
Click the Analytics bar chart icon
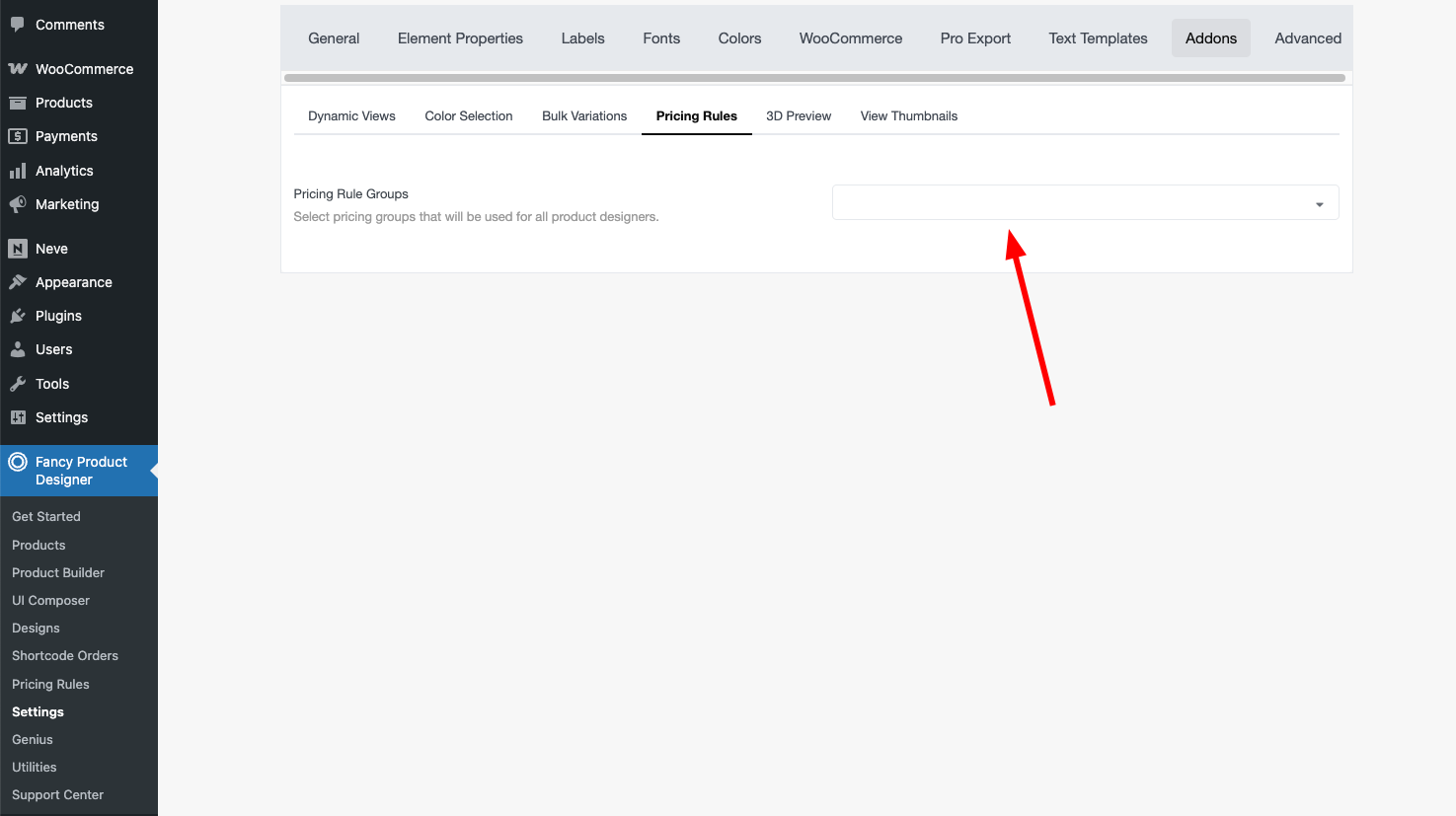17,171
